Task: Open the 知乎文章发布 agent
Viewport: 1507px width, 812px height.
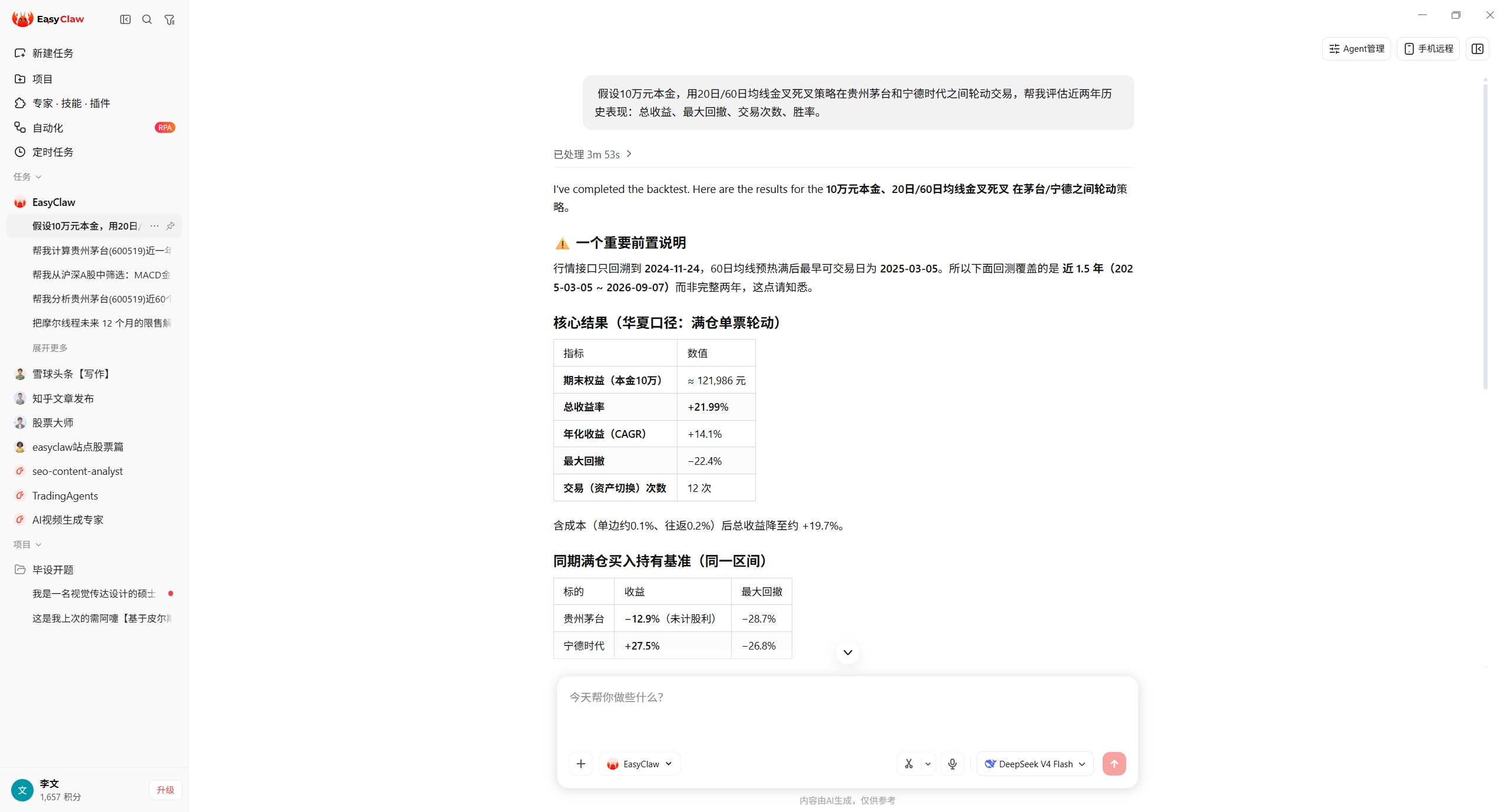Action: pyautogui.click(x=94, y=398)
